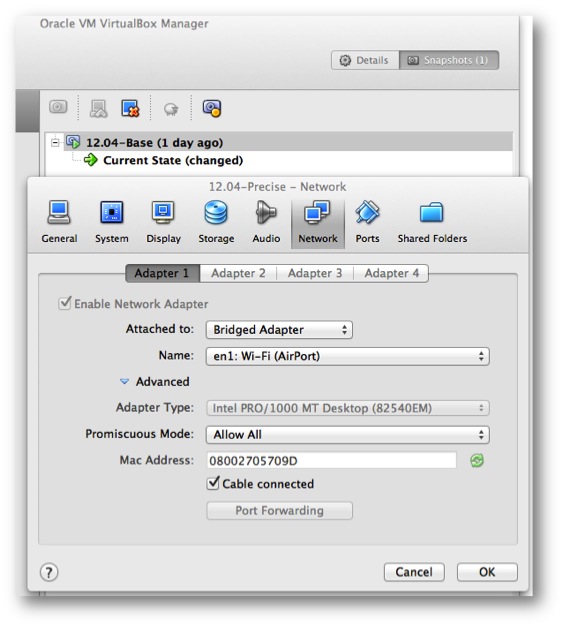Generate a new random MAC address

pyautogui.click(x=477, y=461)
